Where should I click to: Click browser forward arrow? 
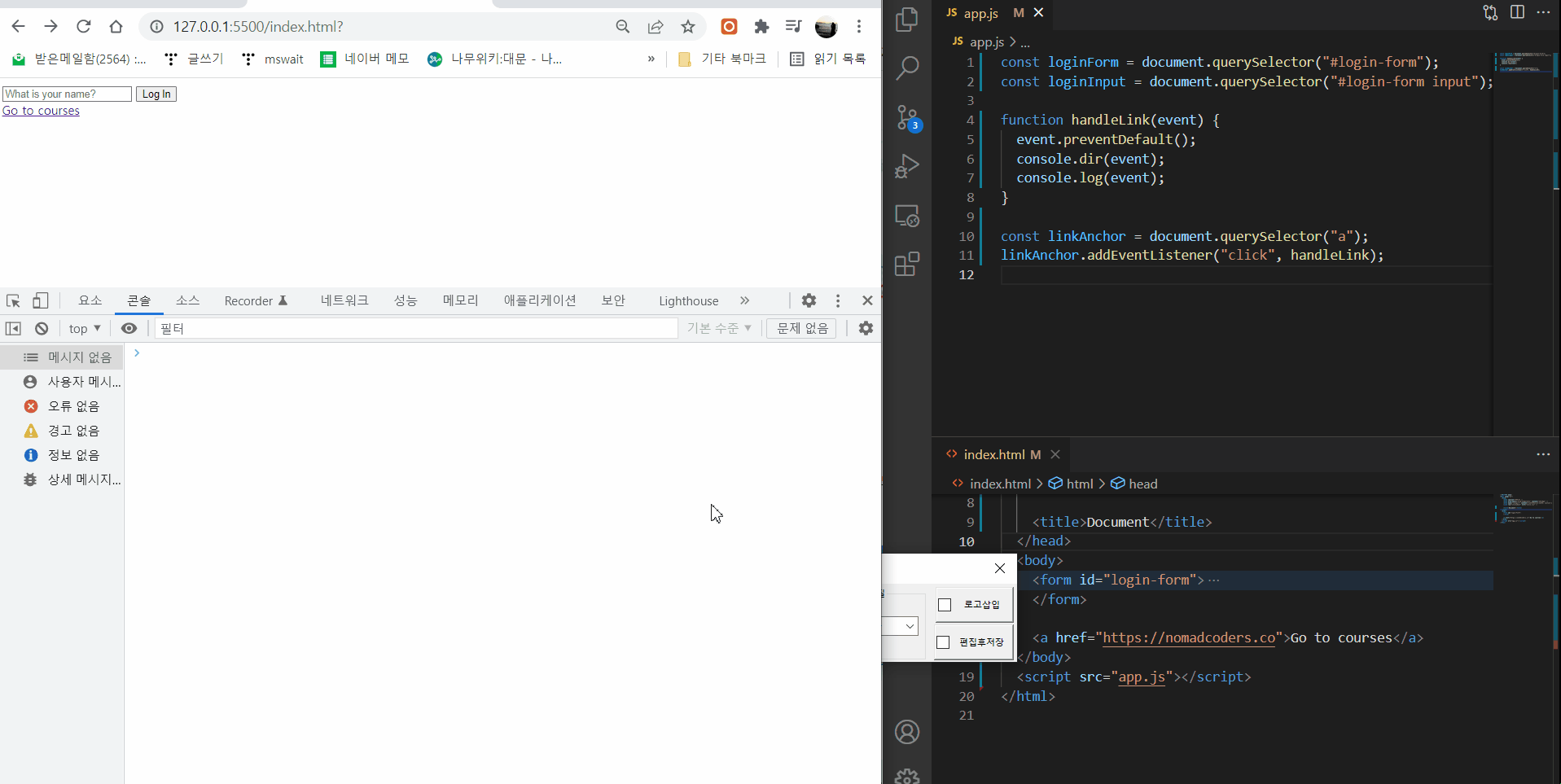tap(50, 27)
